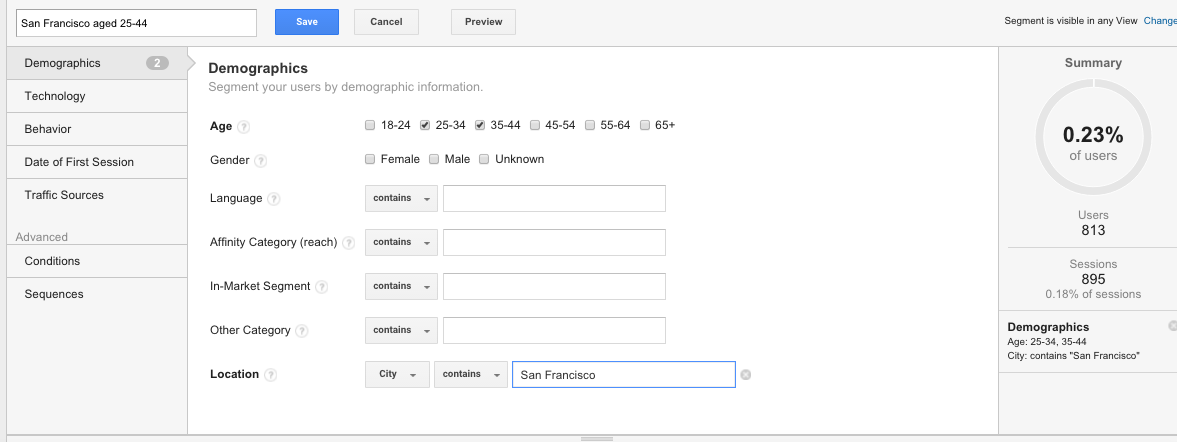
Task: Save the segment
Action: [x=307, y=22]
